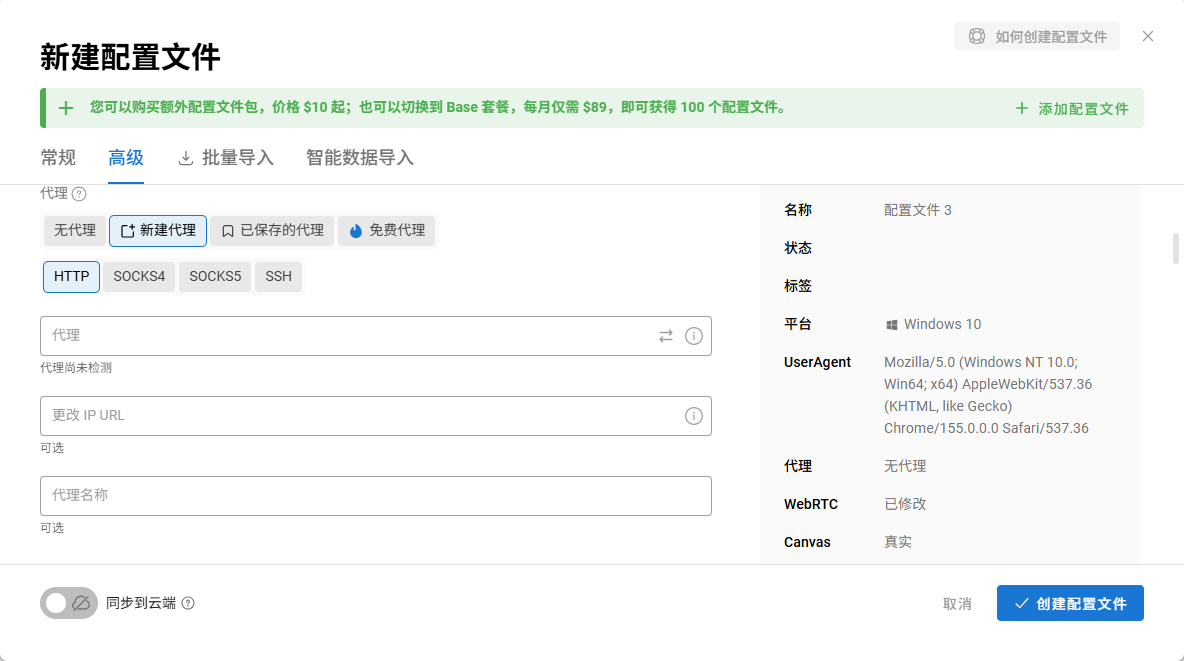The height and width of the screenshot is (661, 1184).
Task: Click Windows 10 platform value
Action: (x=933, y=324)
